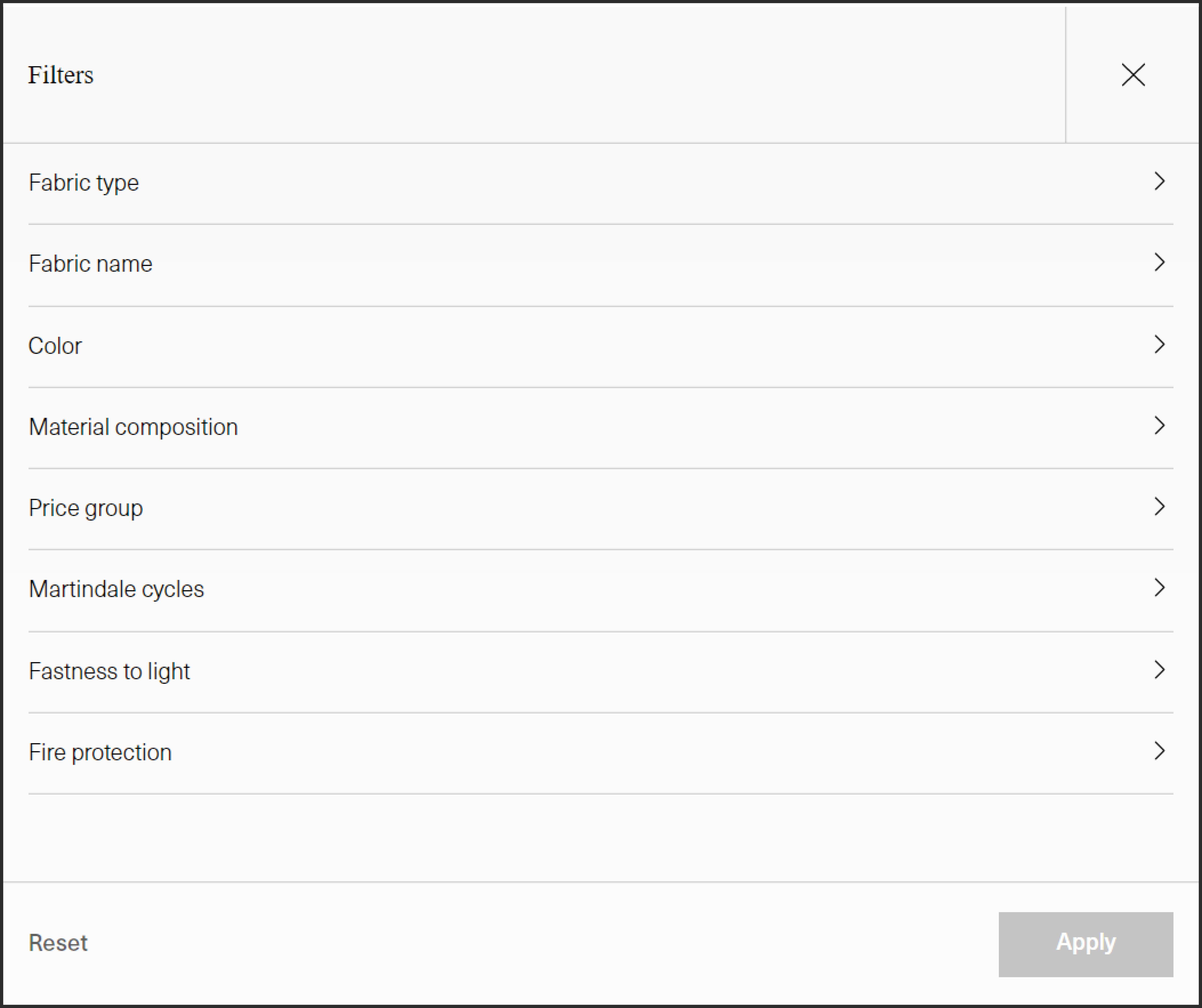Click the chevron arrow beside Fabric name
Viewport: 1202px width, 1008px height.
[1159, 263]
